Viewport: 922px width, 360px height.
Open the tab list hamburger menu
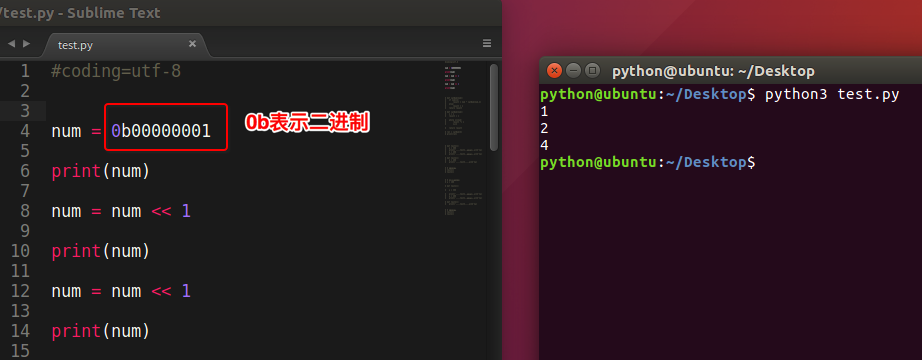pos(487,43)
